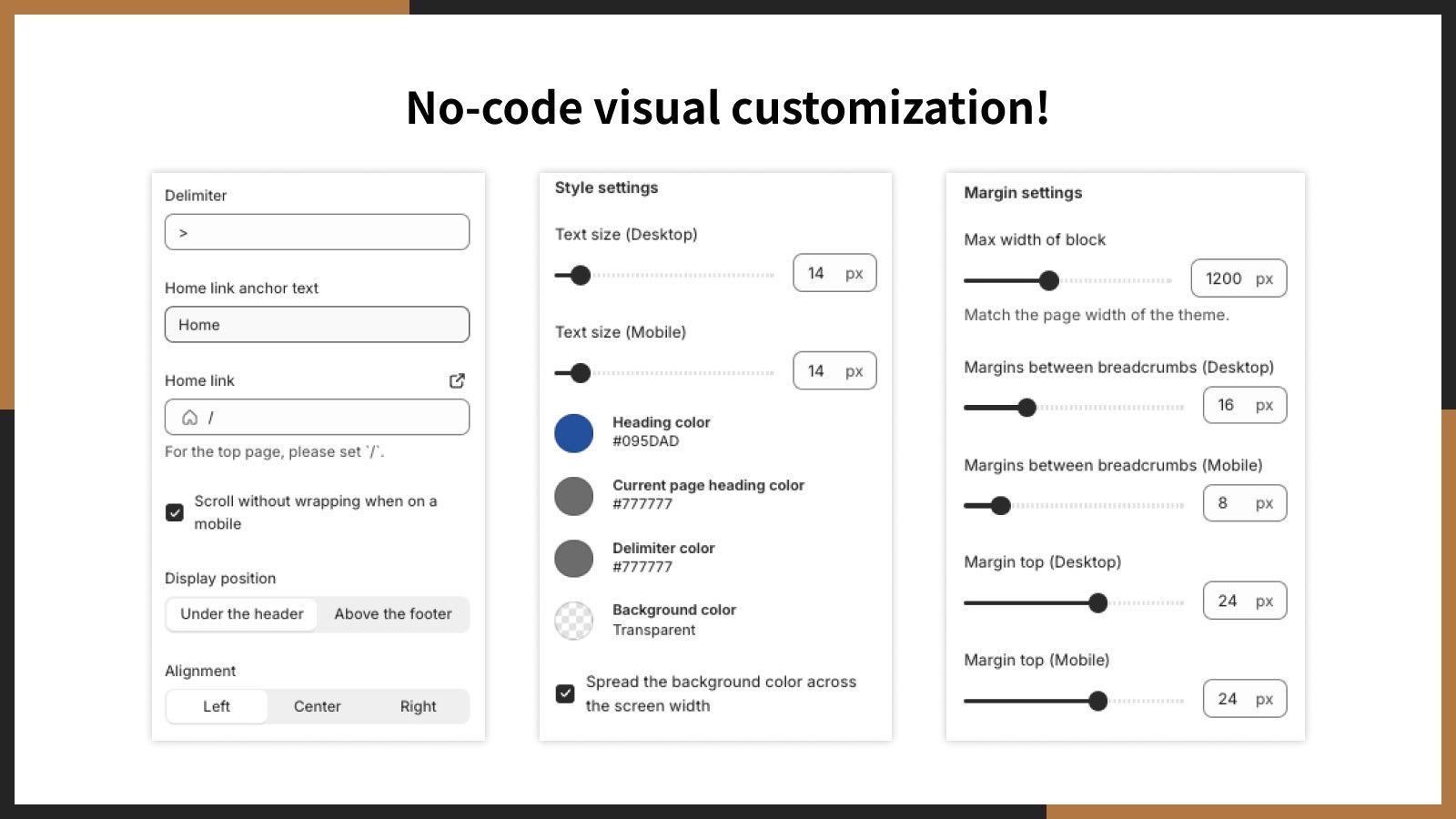Image resolution: width=1456 pixels, height=819 pixels.
Task: Open the Home link external link icon
Action: [457, 380]
